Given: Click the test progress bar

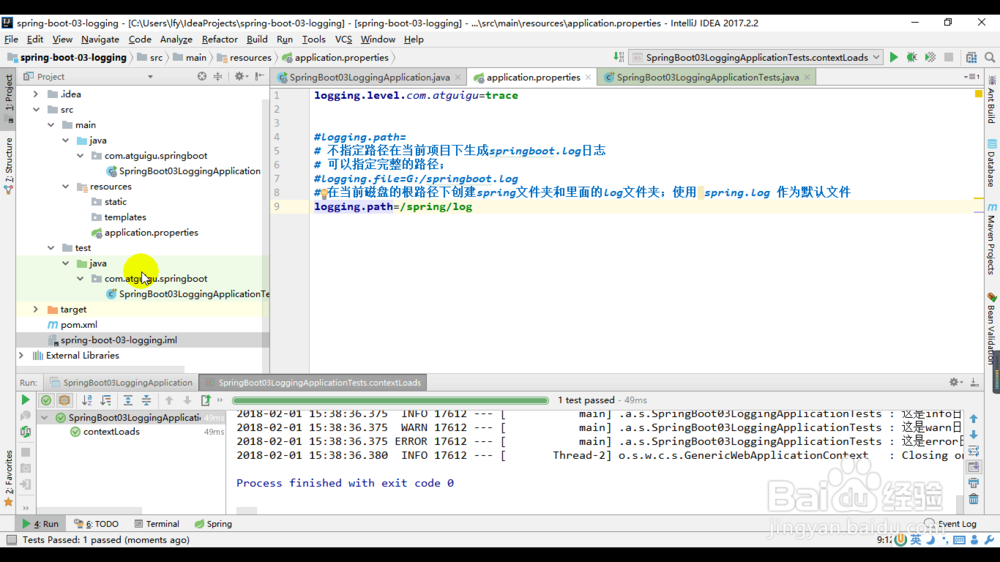Looking at the screenshot, I should pyautogui.click(x=390, y=401).
